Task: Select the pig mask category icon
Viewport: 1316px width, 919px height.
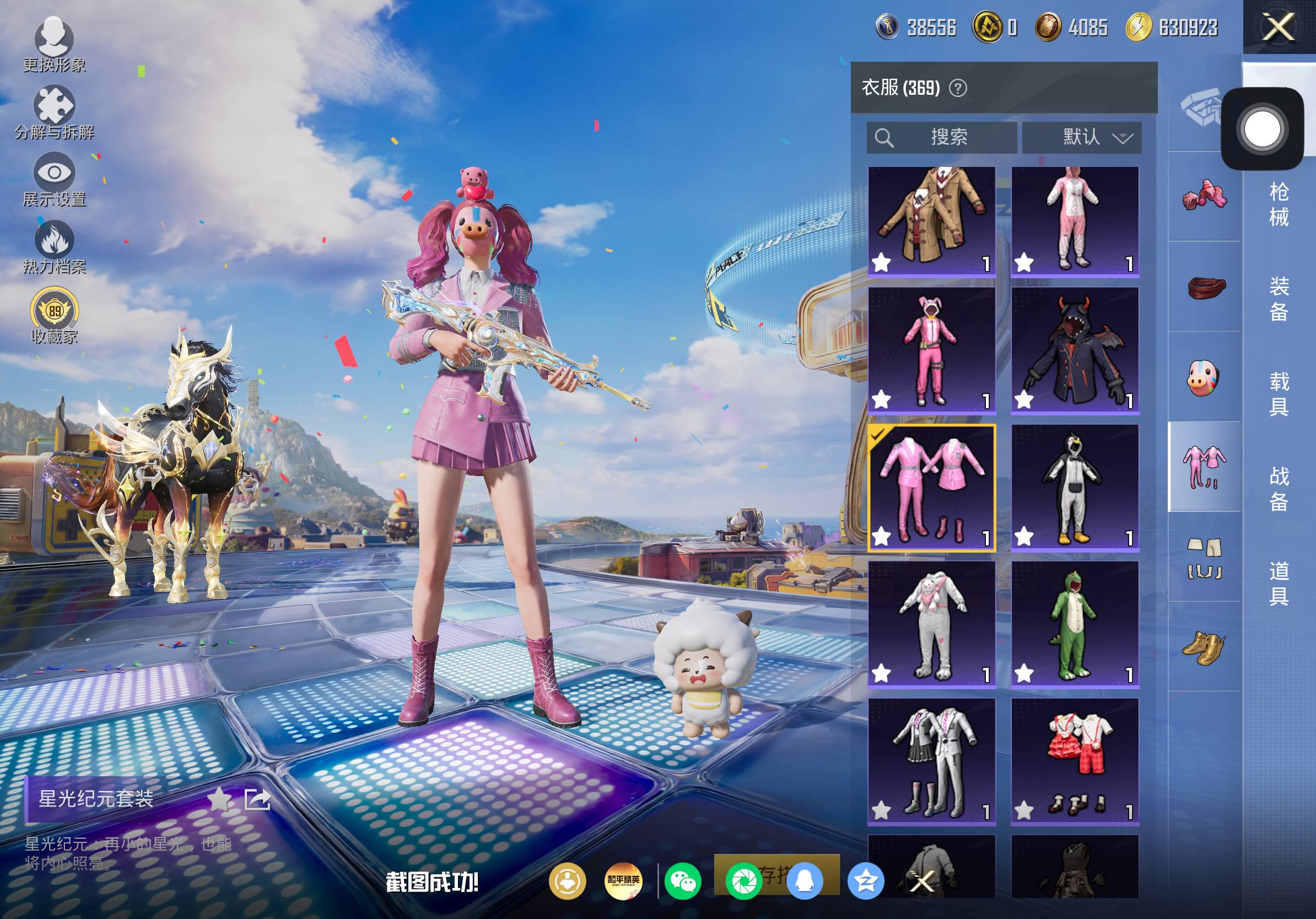Action: (1202, 377)
